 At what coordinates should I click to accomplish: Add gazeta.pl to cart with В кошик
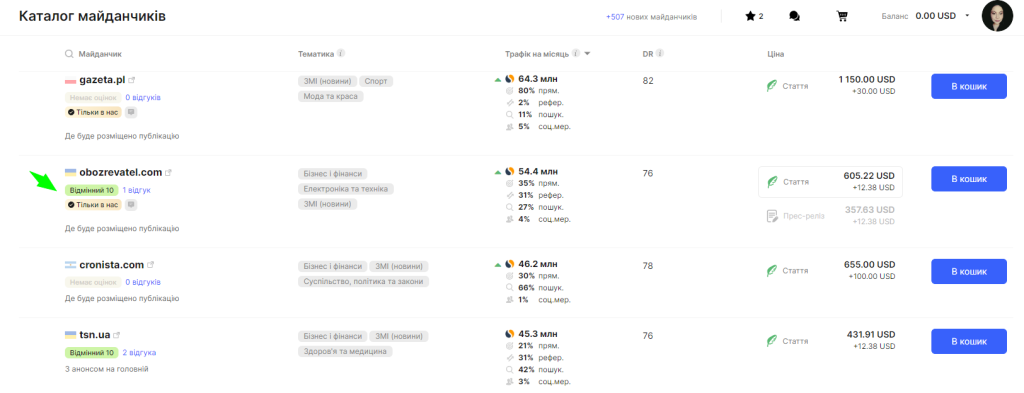[968, 86]
